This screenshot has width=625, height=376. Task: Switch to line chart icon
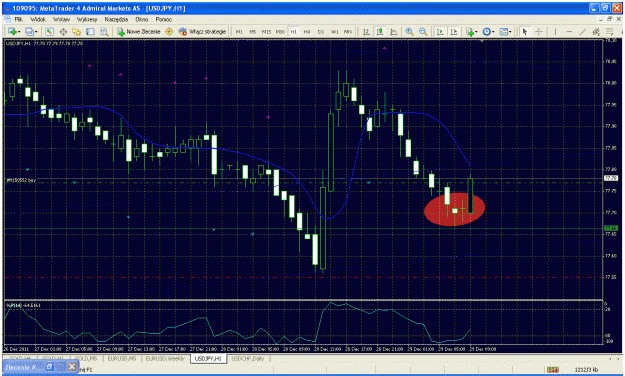click(x=393, y=31)
